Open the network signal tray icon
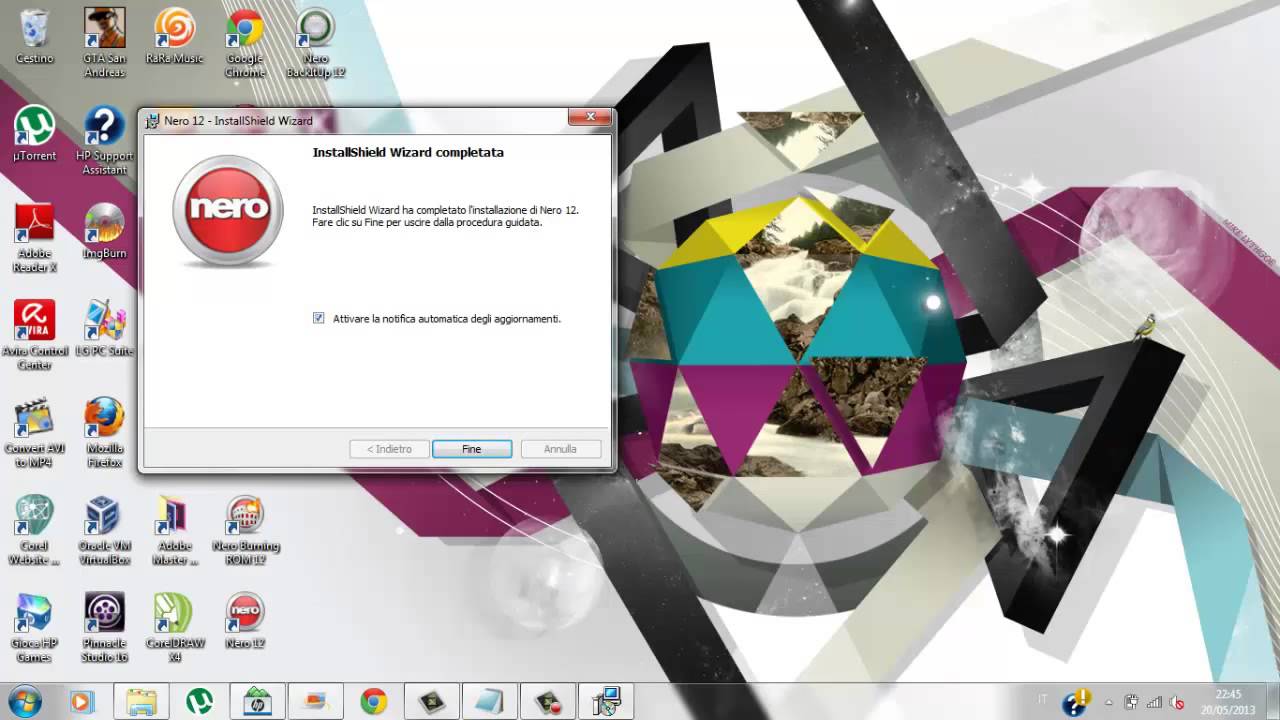 [x=1154, y=702]
